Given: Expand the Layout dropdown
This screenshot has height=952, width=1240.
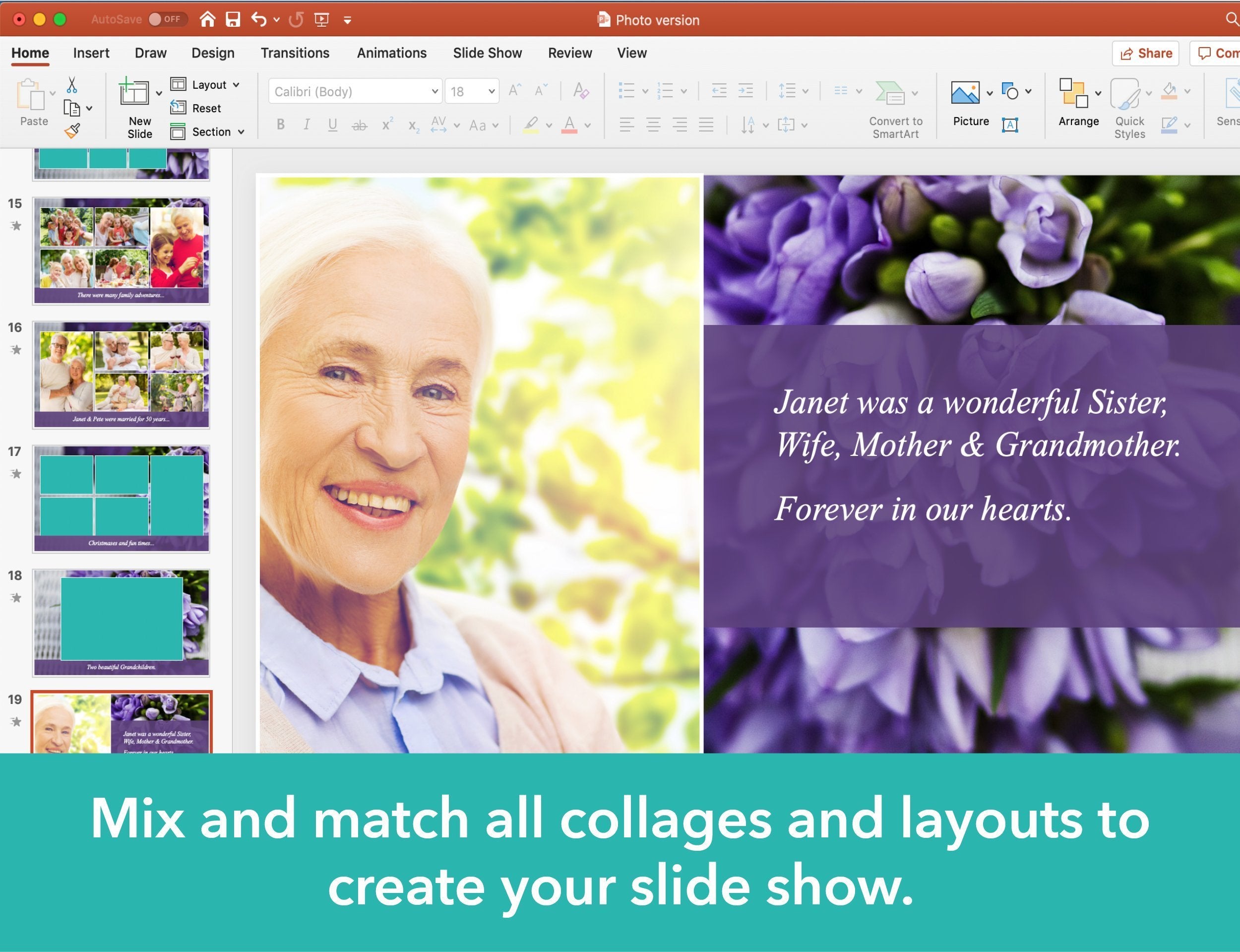Looking at the screenshot, I should pyautogui.click(x=237, y=84).
